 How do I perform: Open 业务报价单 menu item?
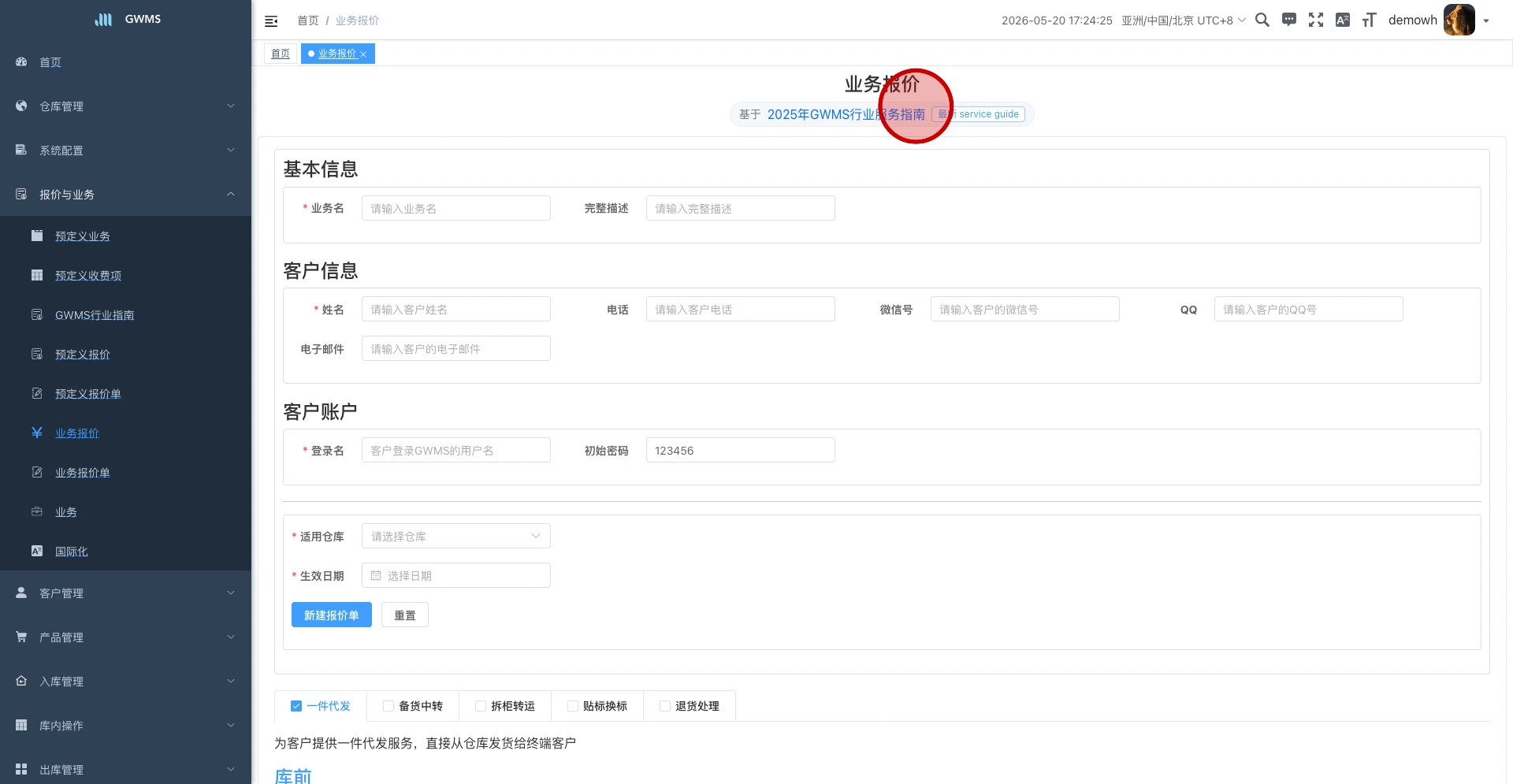125,472
